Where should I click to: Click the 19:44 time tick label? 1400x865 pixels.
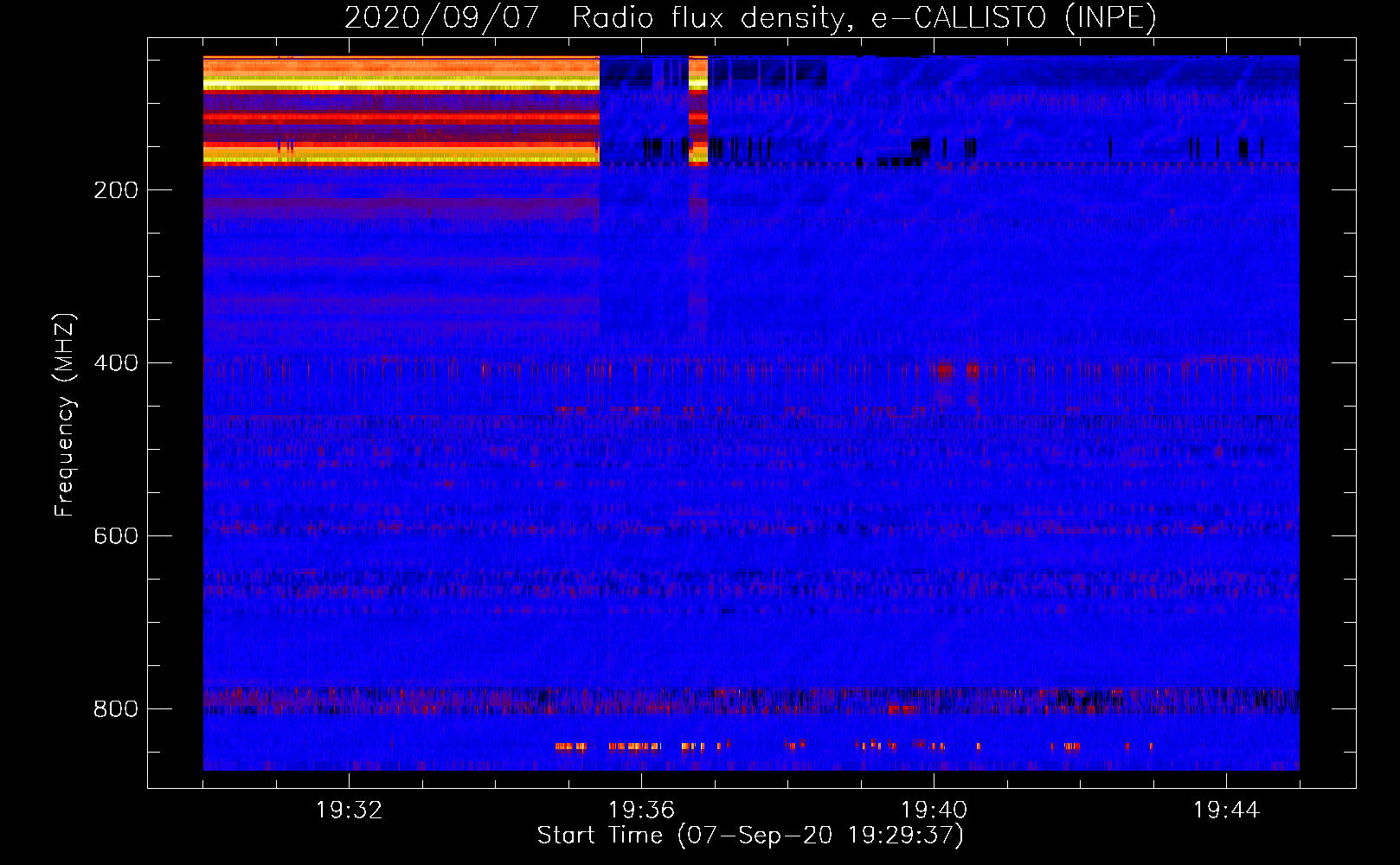(x=1226, y=811)
